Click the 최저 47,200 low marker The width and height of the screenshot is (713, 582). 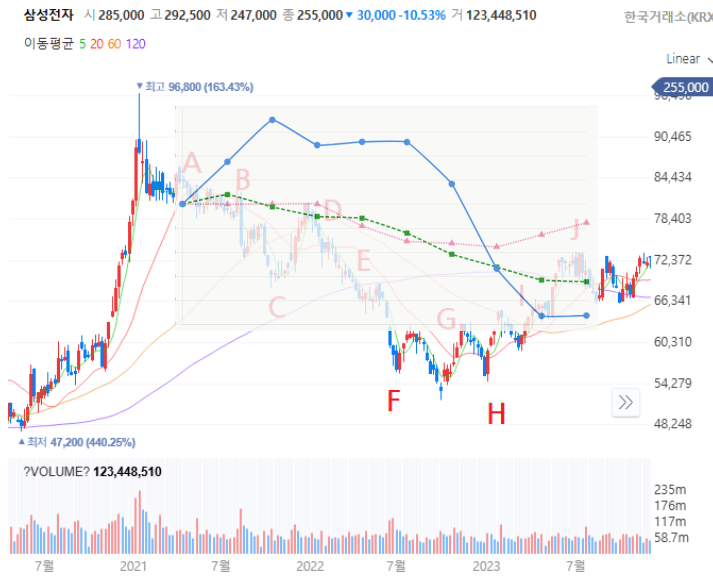(x=77, y=442)
